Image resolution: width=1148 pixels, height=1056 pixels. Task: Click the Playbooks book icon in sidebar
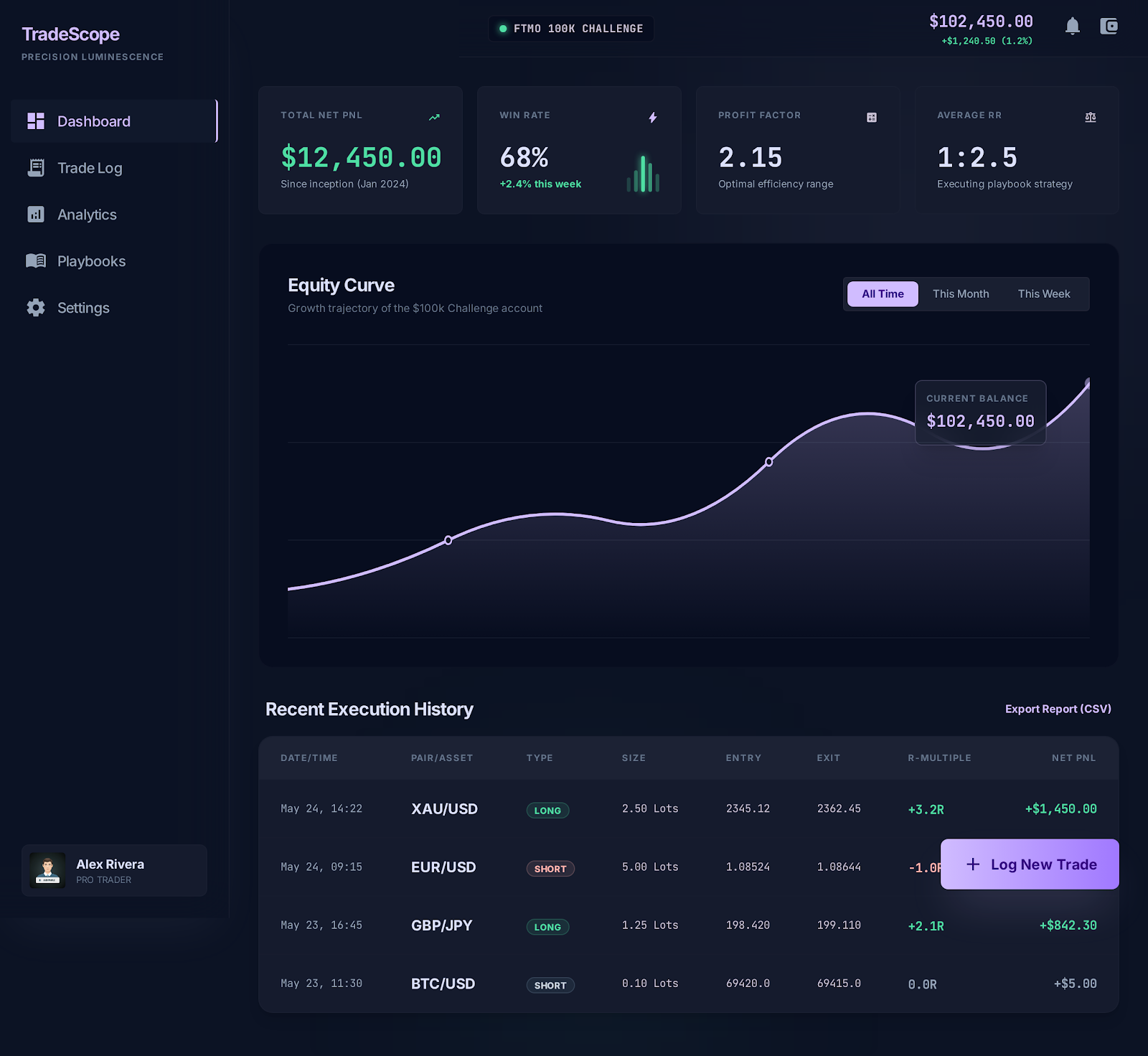(x=36, y=261)
